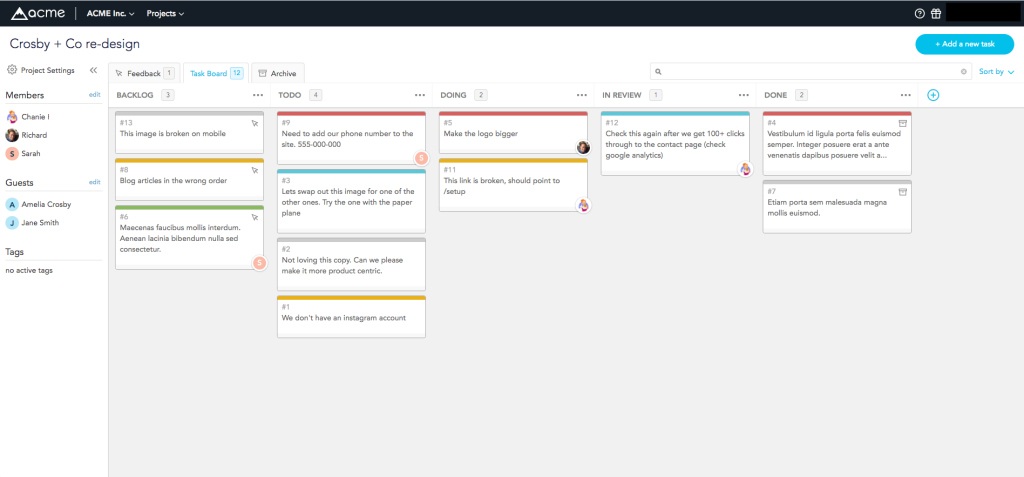
Task: Switch to the Feedback tab
Action: [x=144, y=73]
